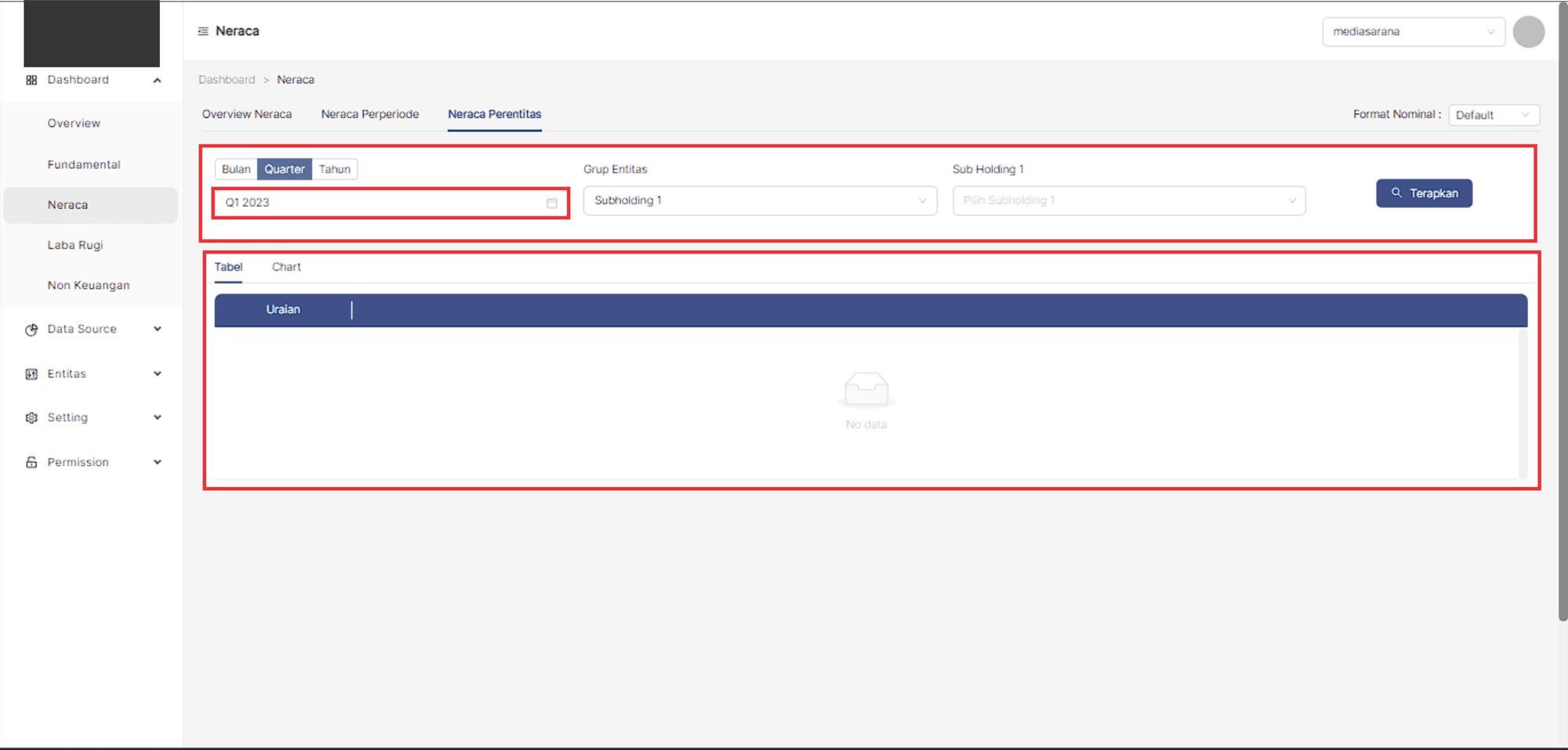The image size is (1568, 750).
Task: Click the Terapkan button
Action: (1424, 194)
